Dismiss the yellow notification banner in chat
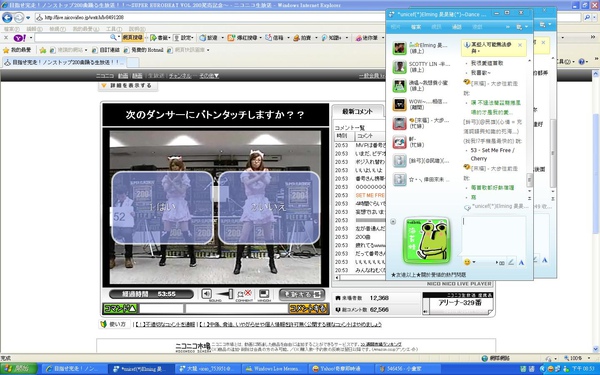 (x=520, y=45)
